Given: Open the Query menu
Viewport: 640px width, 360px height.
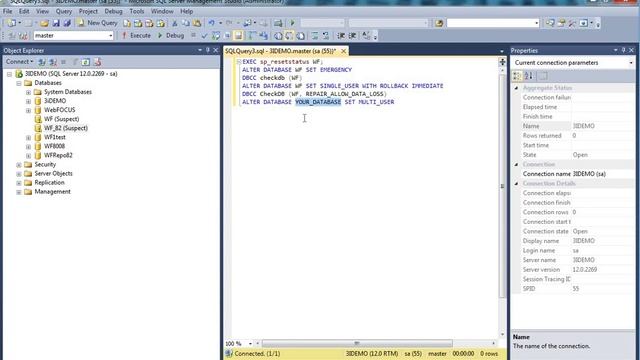Looking at the screenshot, I should coord(64,11).
